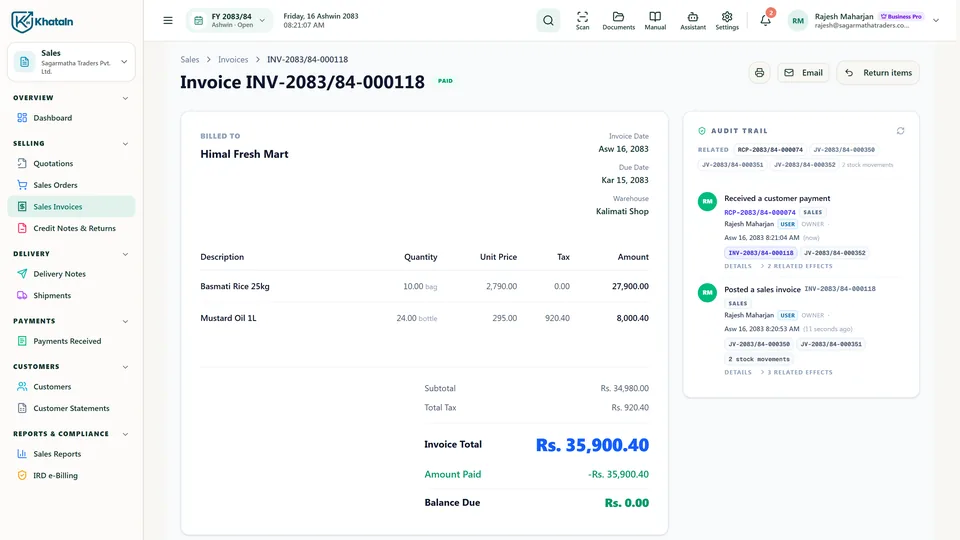The height and width of the screenshot is (540, 960).
Task: Click Mustard Oil 1L description
Action: tap(228, 318)
